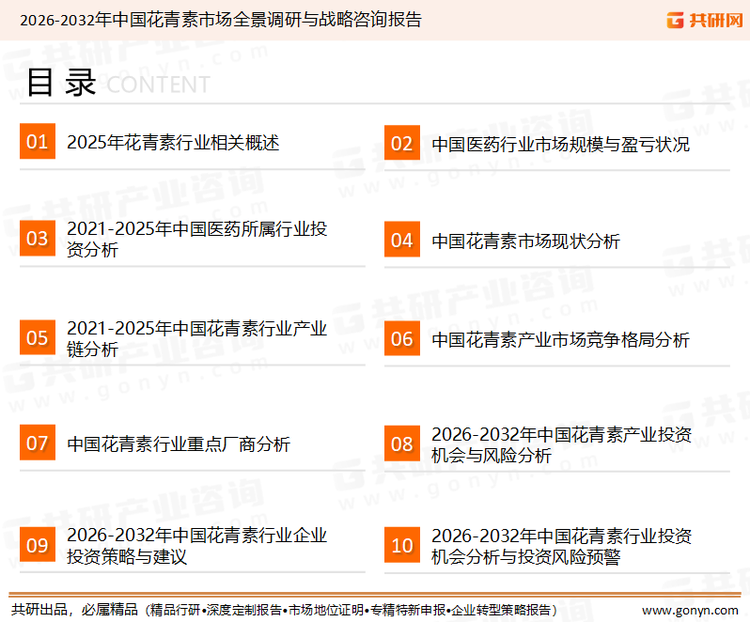Select chapter 2026-2032年中国花青素行业投资机会分析与投资风险预警
The width and height of the screenshot is (750, 622).
pos(562,546)
